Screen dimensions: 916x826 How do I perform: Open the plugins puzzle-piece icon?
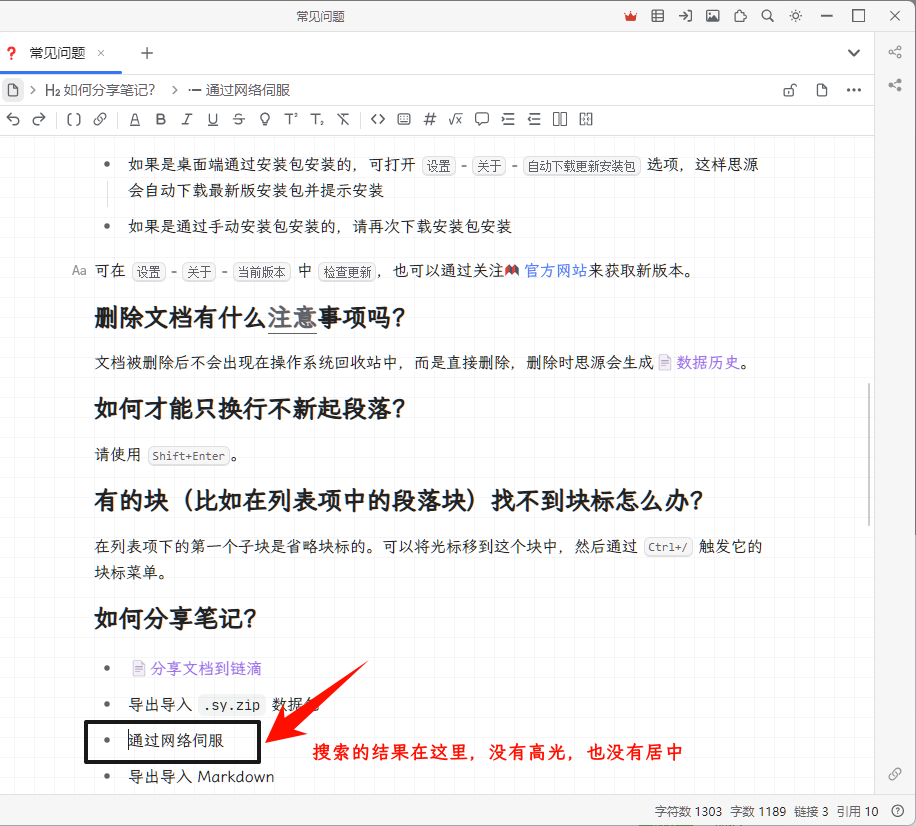point(740,16)
